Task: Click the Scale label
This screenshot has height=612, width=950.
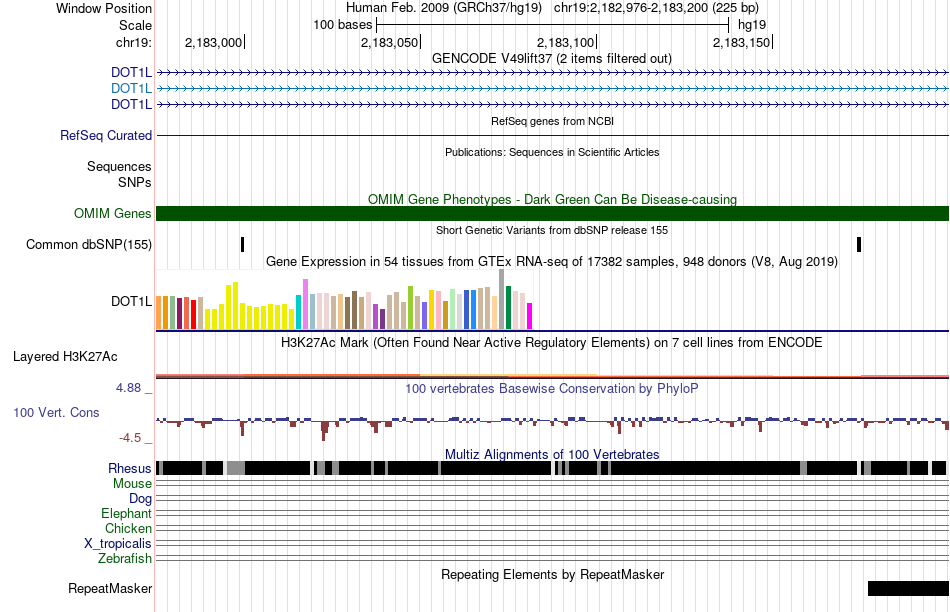Action: tap(135, 25)
